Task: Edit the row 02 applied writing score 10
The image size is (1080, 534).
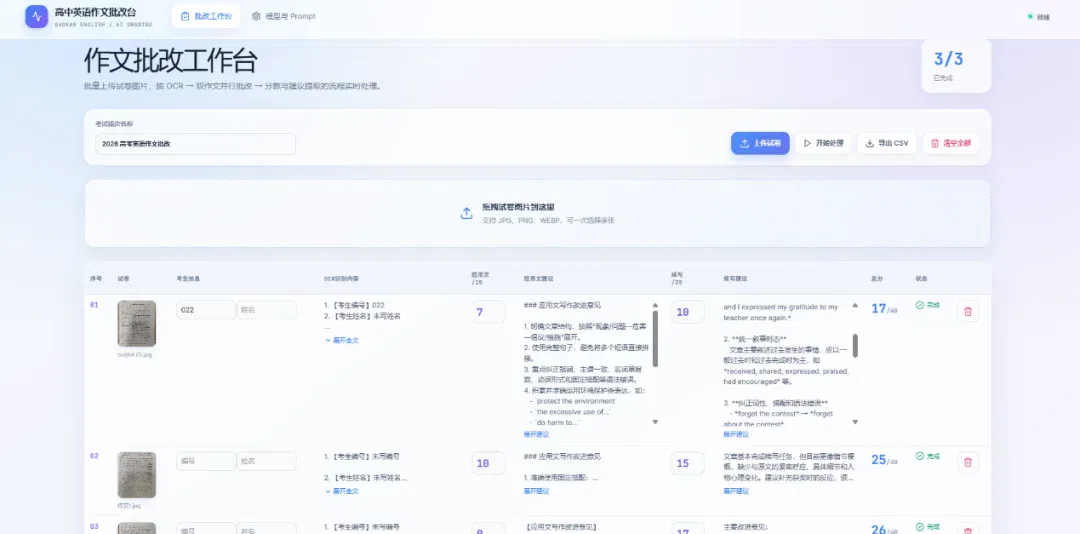Action: [x=488, y=464]
